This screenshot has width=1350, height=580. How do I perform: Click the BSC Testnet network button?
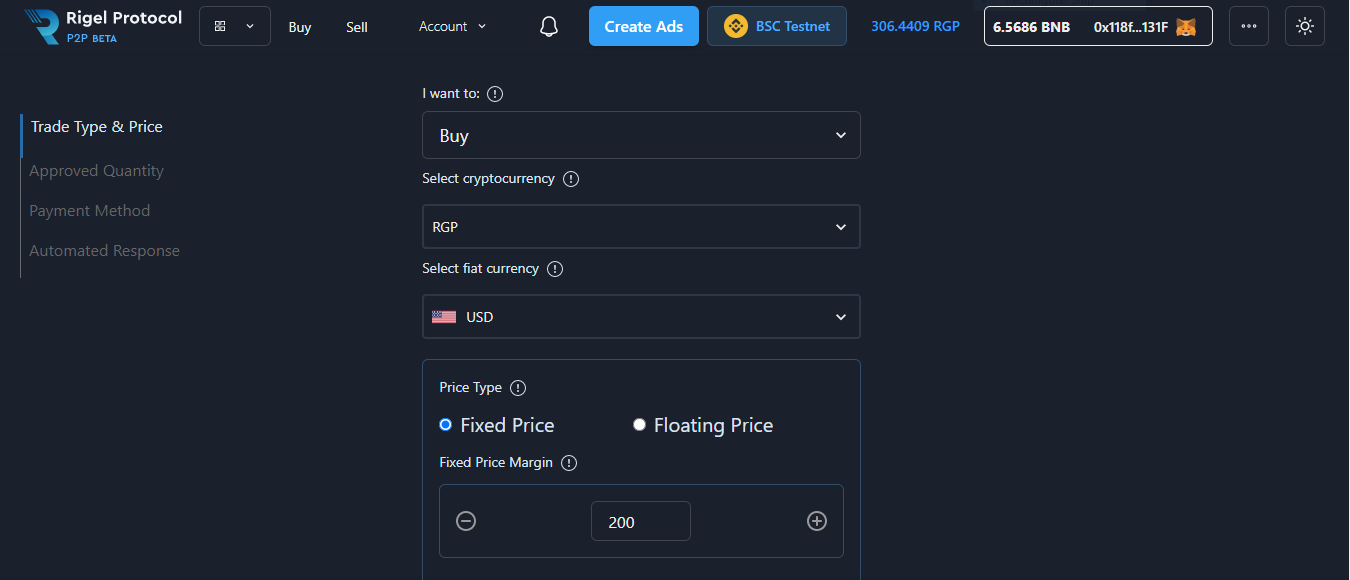point(777,27)
